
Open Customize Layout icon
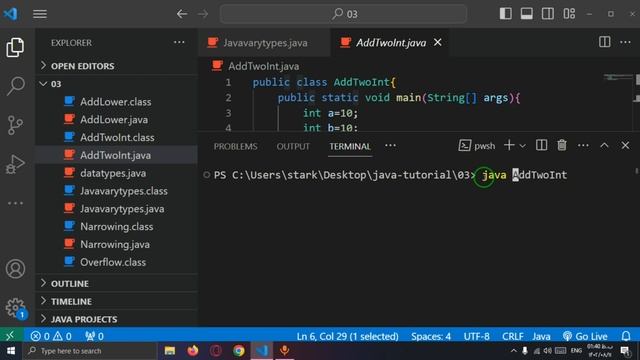tap(569, 13)
